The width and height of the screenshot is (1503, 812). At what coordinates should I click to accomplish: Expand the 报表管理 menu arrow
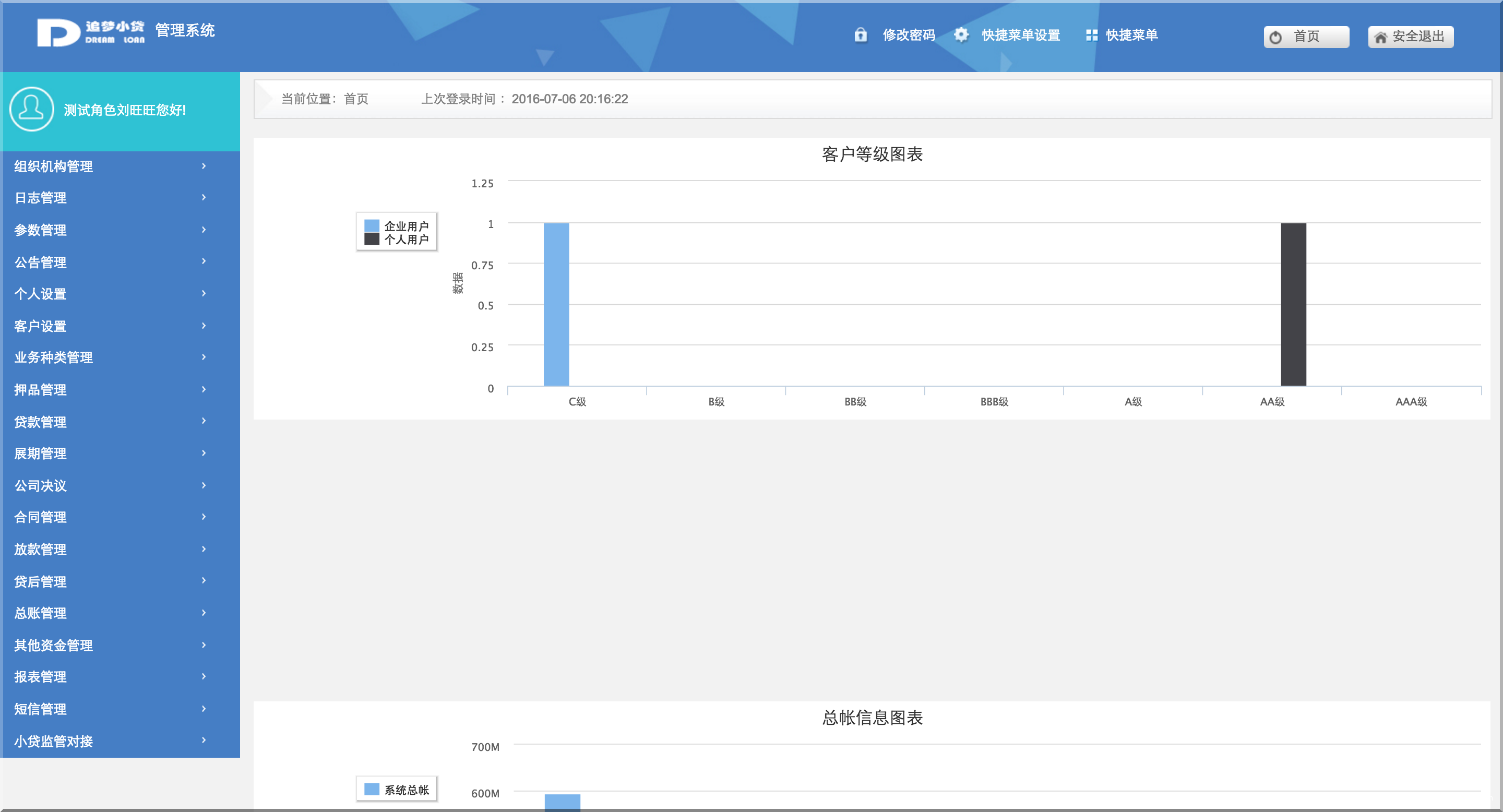[204, 677]
